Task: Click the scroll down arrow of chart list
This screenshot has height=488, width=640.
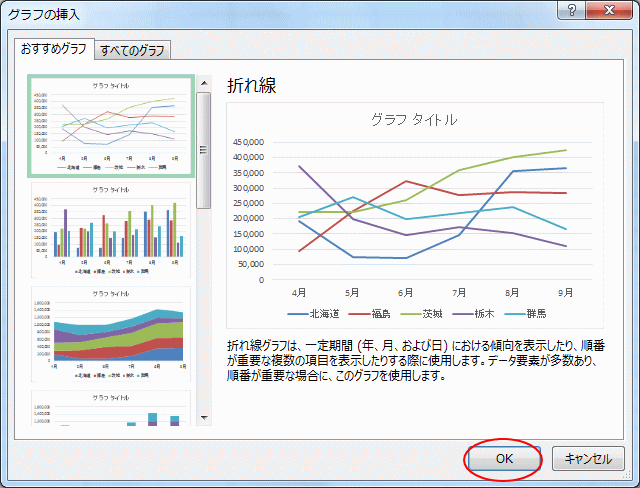Action: pyautogui.click(x=204, y=417)
